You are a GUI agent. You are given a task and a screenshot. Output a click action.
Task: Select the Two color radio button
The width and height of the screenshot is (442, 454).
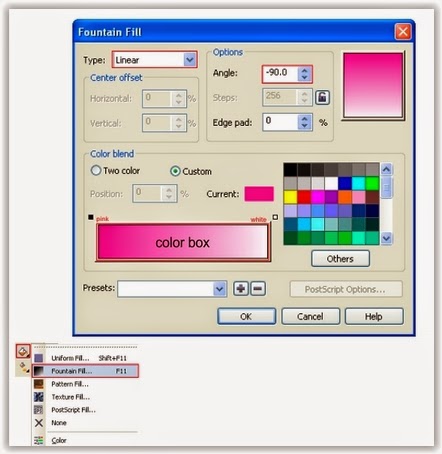[96, 170]
